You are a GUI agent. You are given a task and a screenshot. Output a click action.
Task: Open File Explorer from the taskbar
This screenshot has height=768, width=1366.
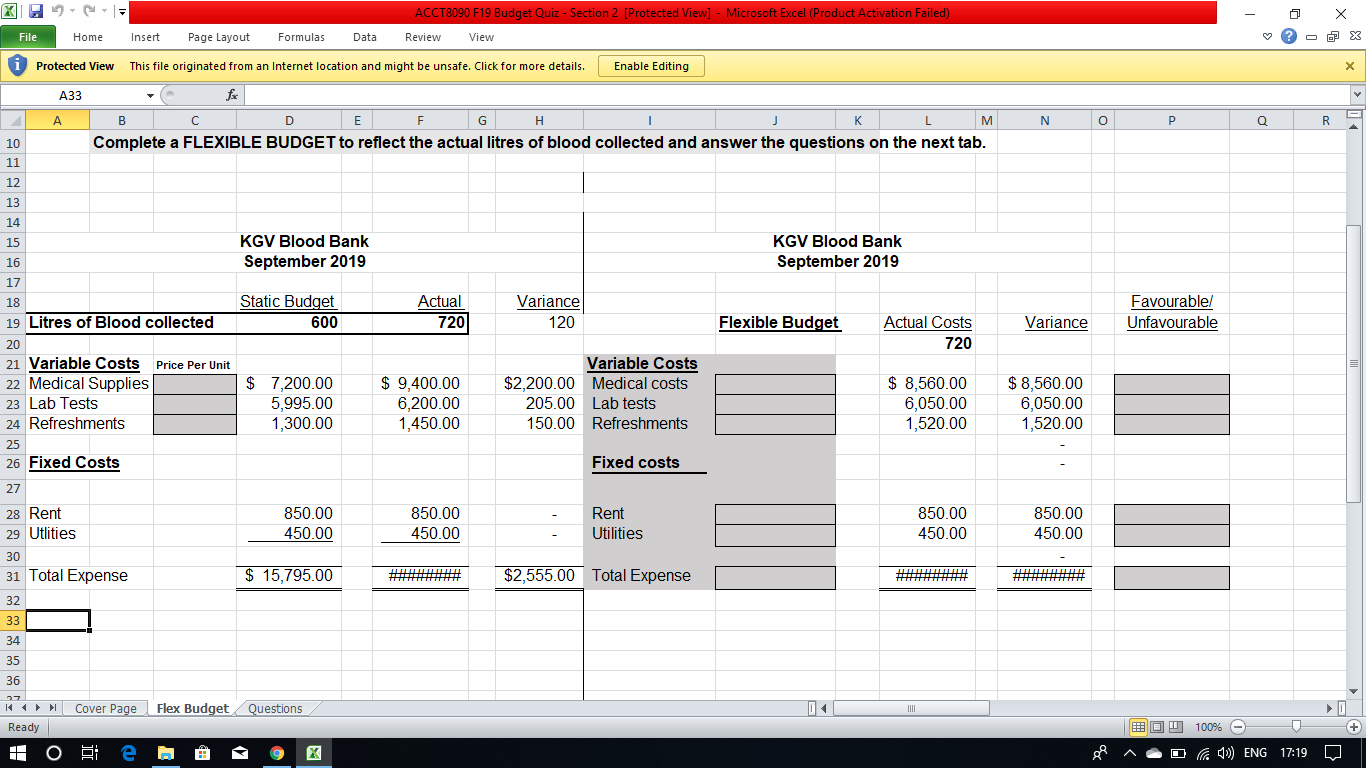[165, 753]
